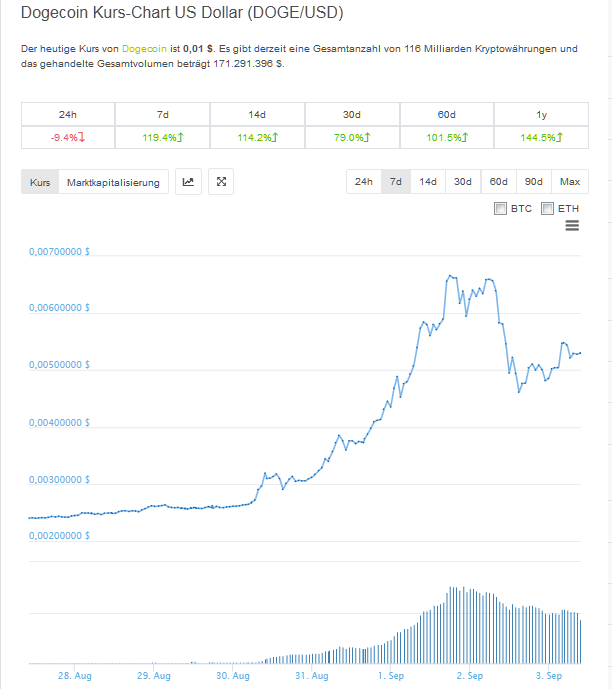
Task: Enable the BTC comparison checkbox
Action: pos(500,208)
